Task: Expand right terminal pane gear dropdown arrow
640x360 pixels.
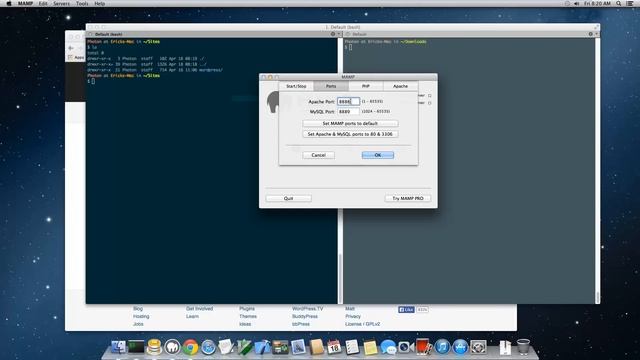Action: click(x=596, y=34)
